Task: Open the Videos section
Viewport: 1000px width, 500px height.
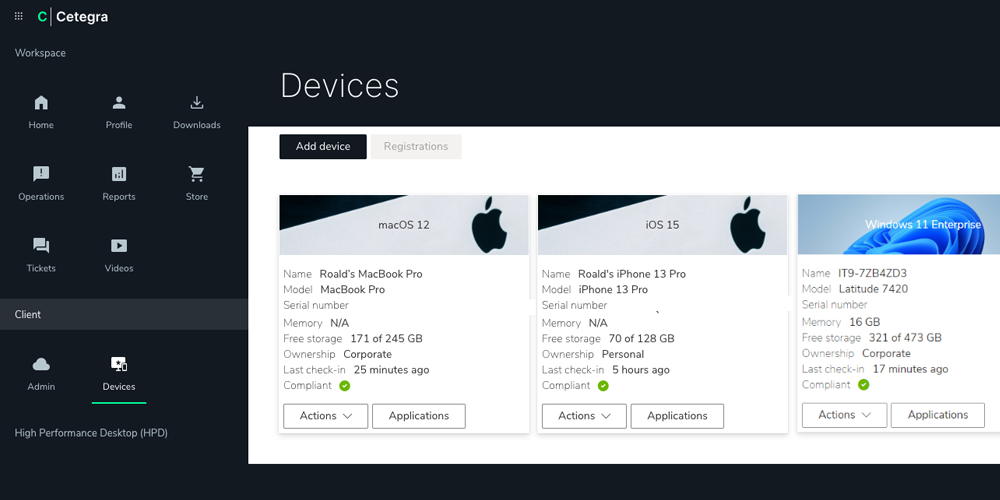Action: (x=119, y=256)
